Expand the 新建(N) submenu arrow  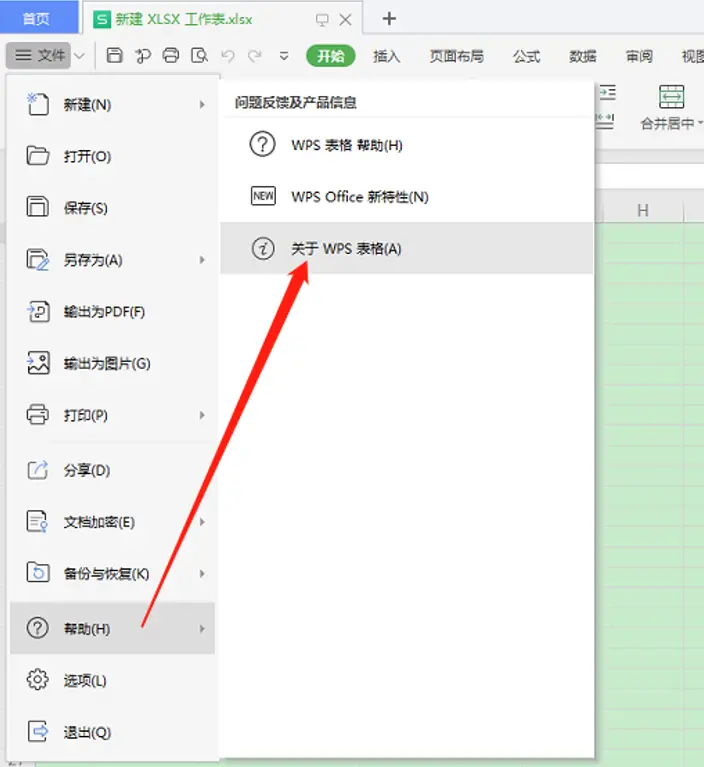click(202, 104)
